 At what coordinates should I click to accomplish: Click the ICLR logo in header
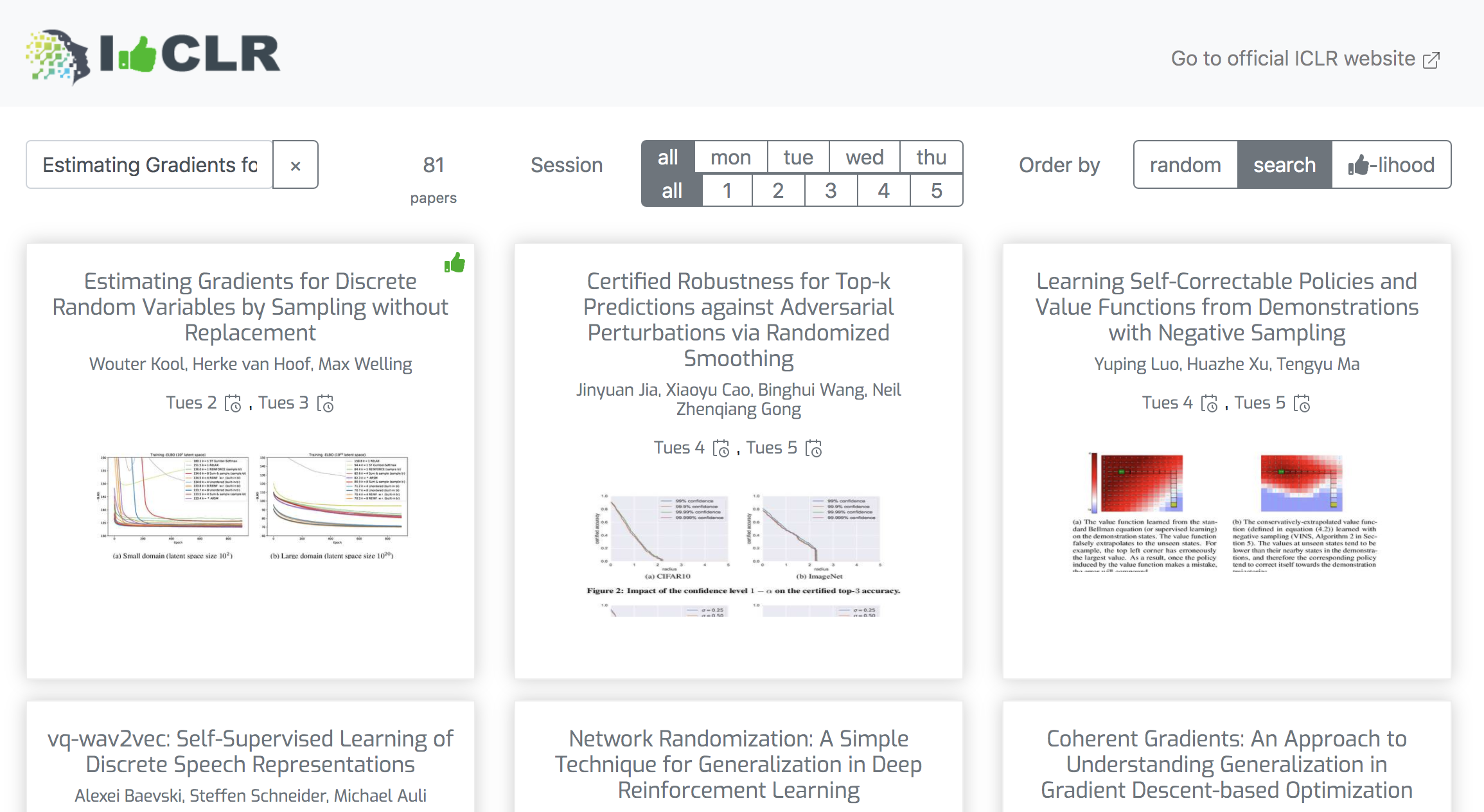coord(153,56)
